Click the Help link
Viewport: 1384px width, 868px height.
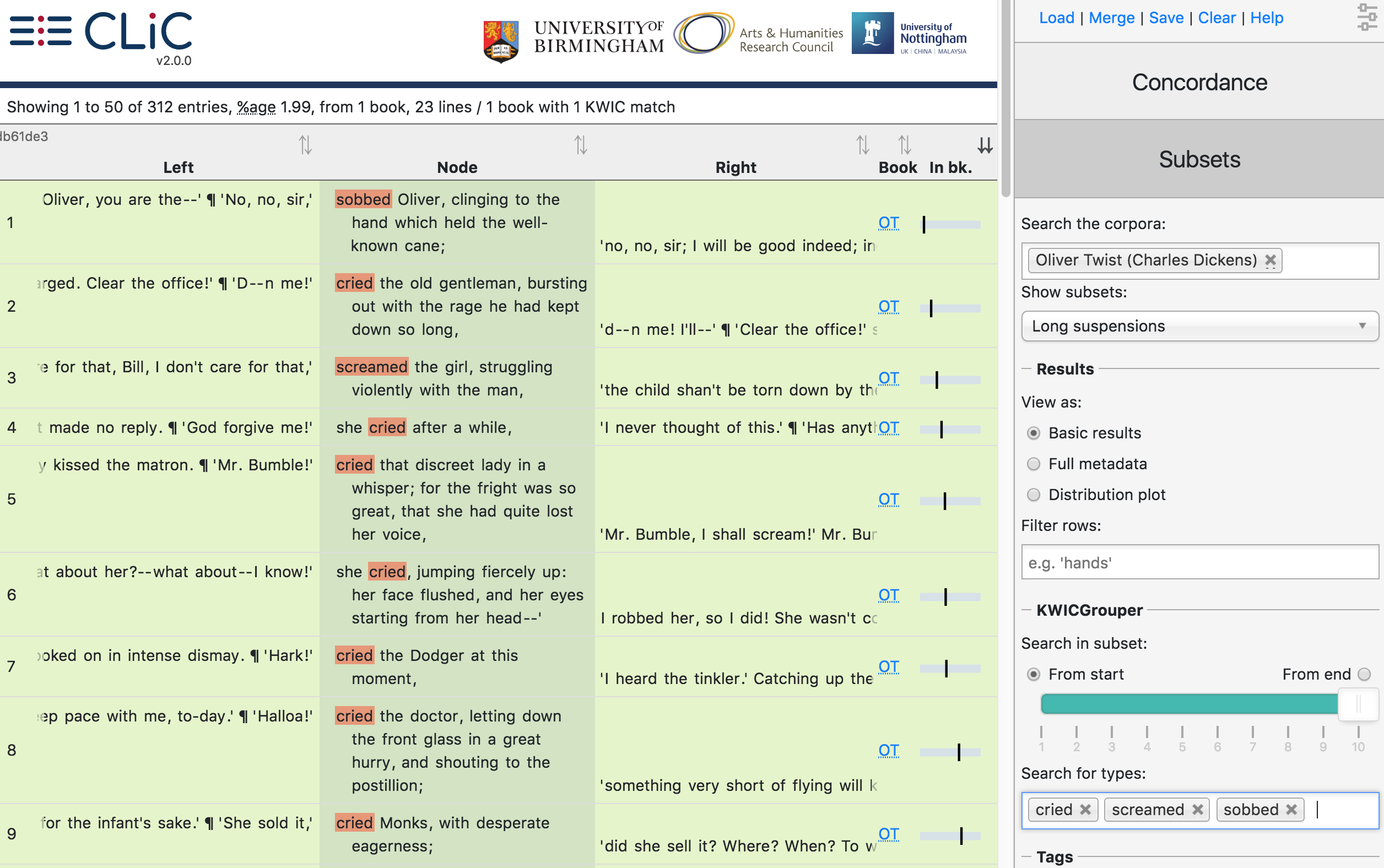click(1267, 18)
